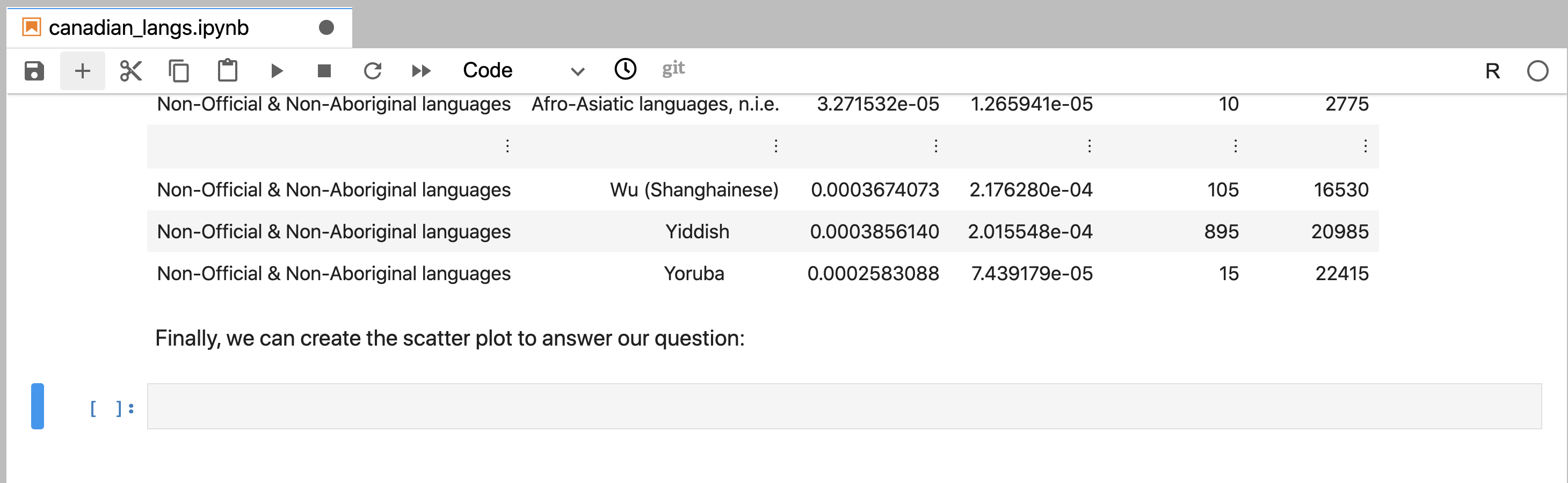Click the blue cell collapser bar
Viewport: 1568px width, 483px height.
pyautogui.click(x=38, y=406)
